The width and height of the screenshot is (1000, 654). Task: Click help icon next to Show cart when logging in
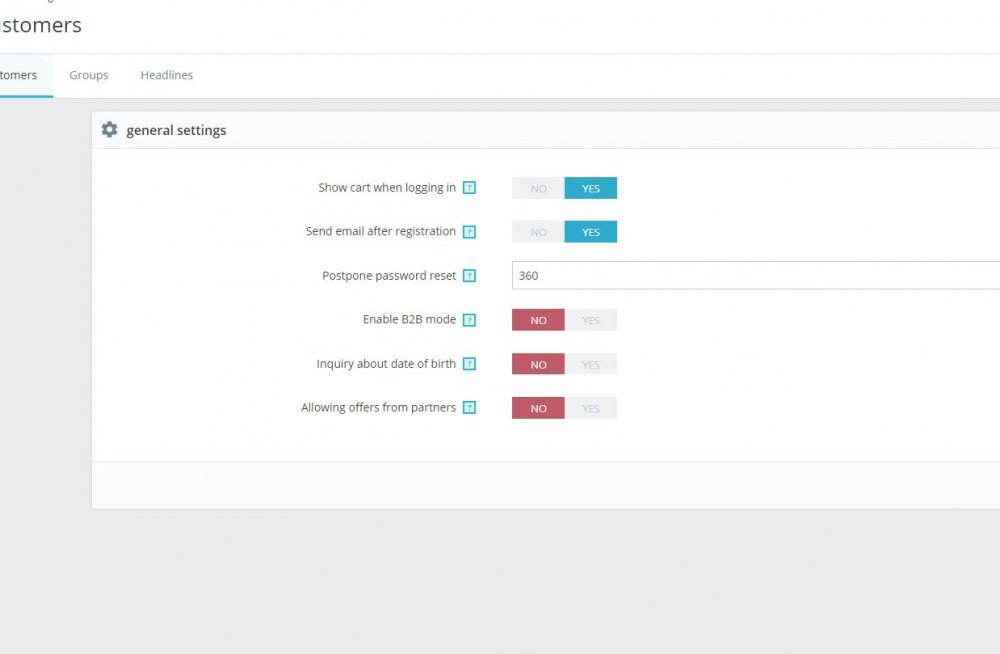pyautogui.click(x=469, y=188)
